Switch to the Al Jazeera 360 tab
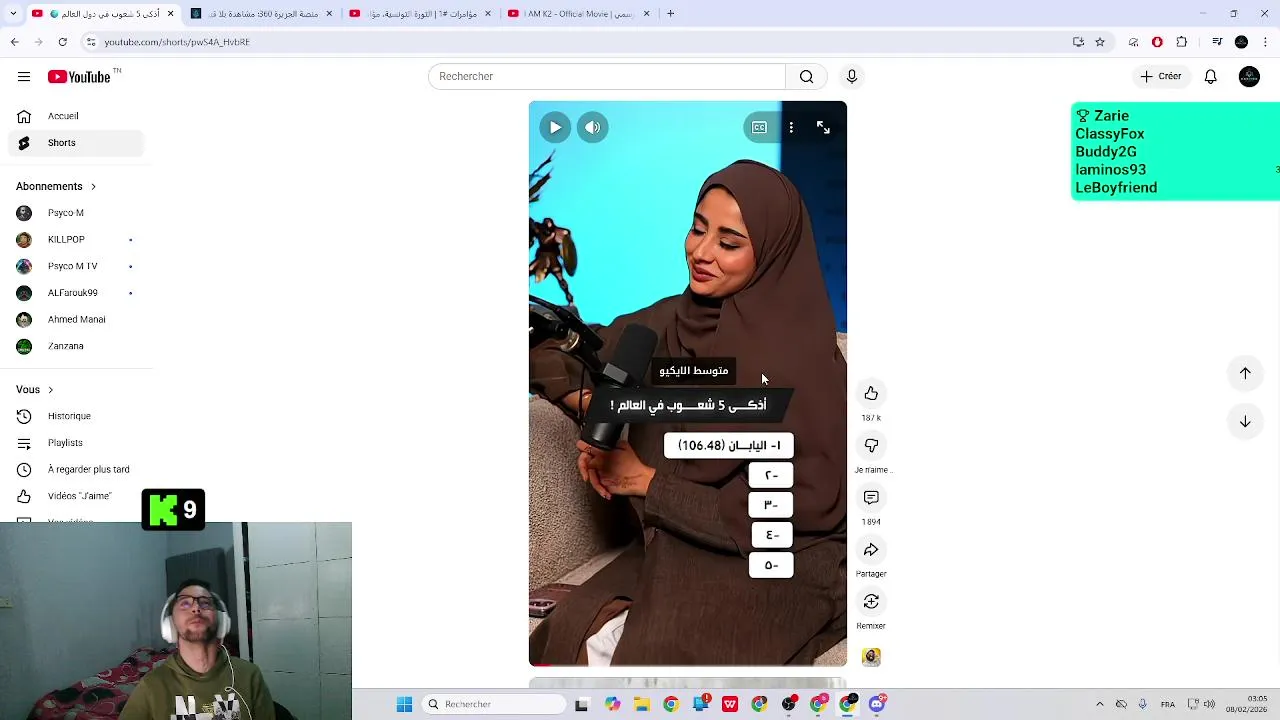 tap(262, 13)
